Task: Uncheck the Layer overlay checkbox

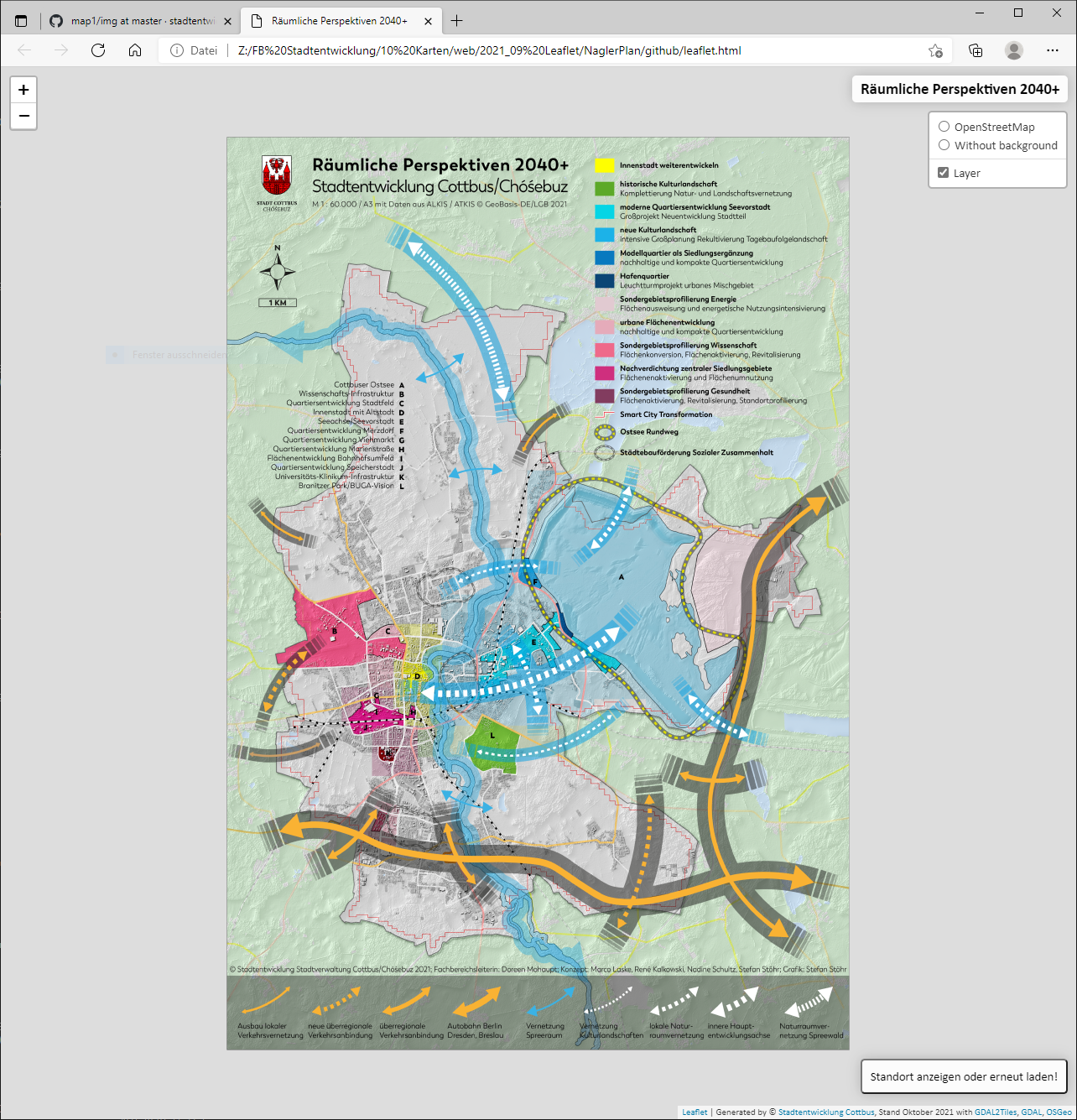Action: click(x=944, y=173)
